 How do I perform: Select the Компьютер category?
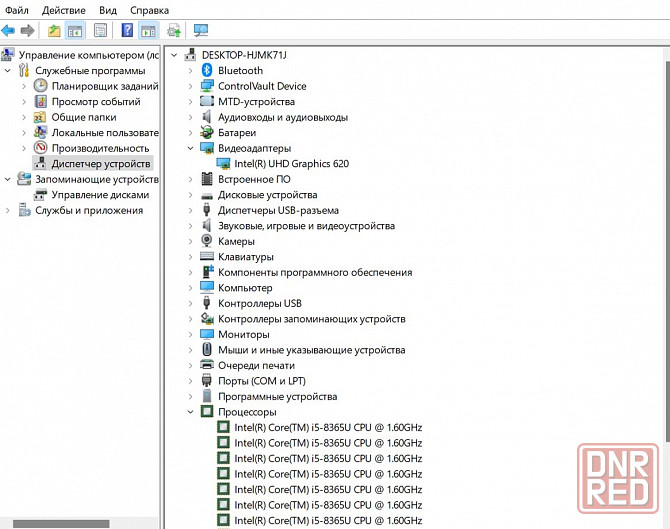click(245, 288)
